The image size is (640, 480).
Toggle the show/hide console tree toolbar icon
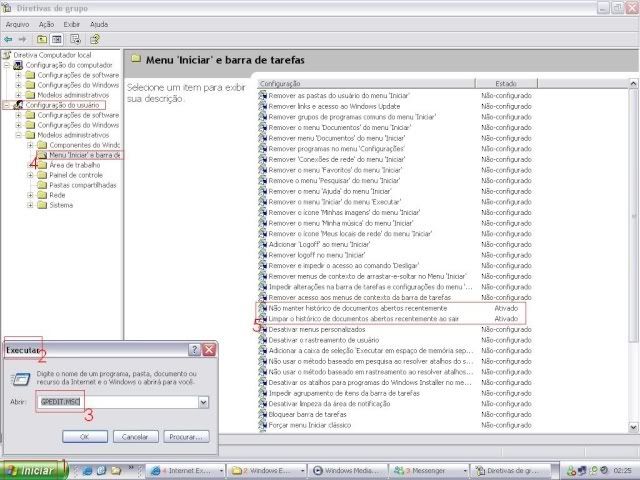click(59, 39)
